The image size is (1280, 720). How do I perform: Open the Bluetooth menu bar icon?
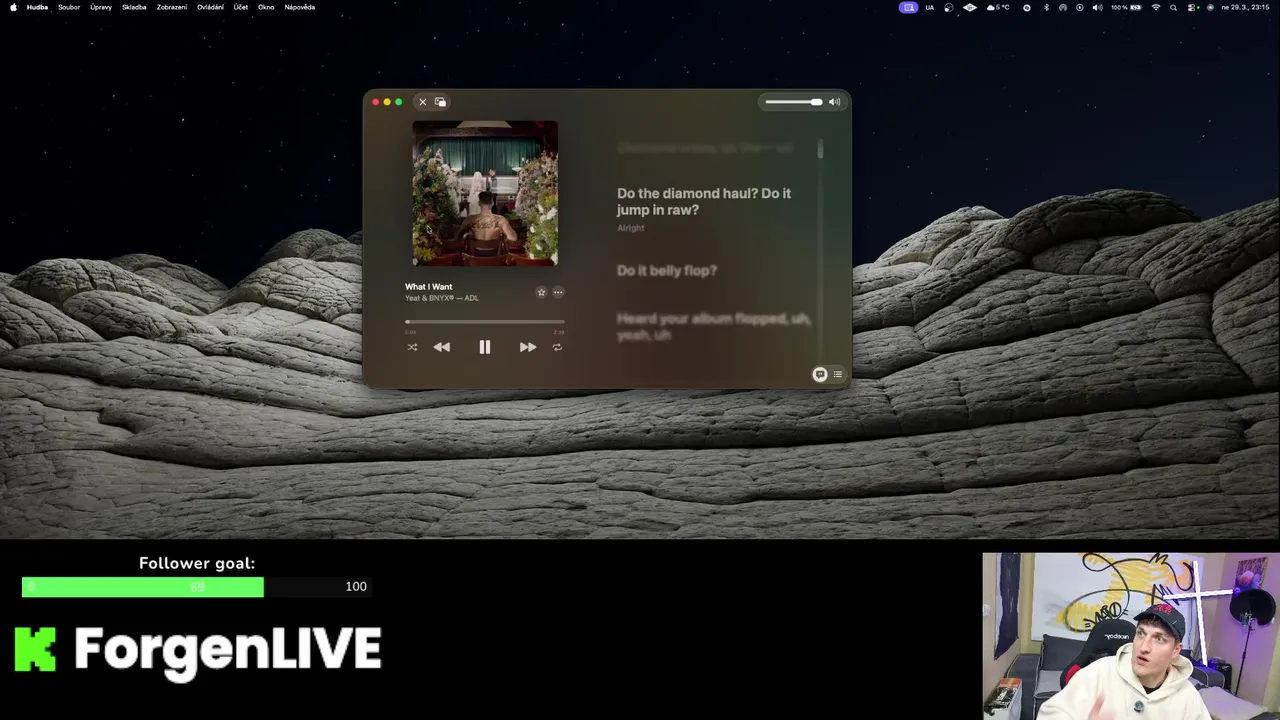1047,7
